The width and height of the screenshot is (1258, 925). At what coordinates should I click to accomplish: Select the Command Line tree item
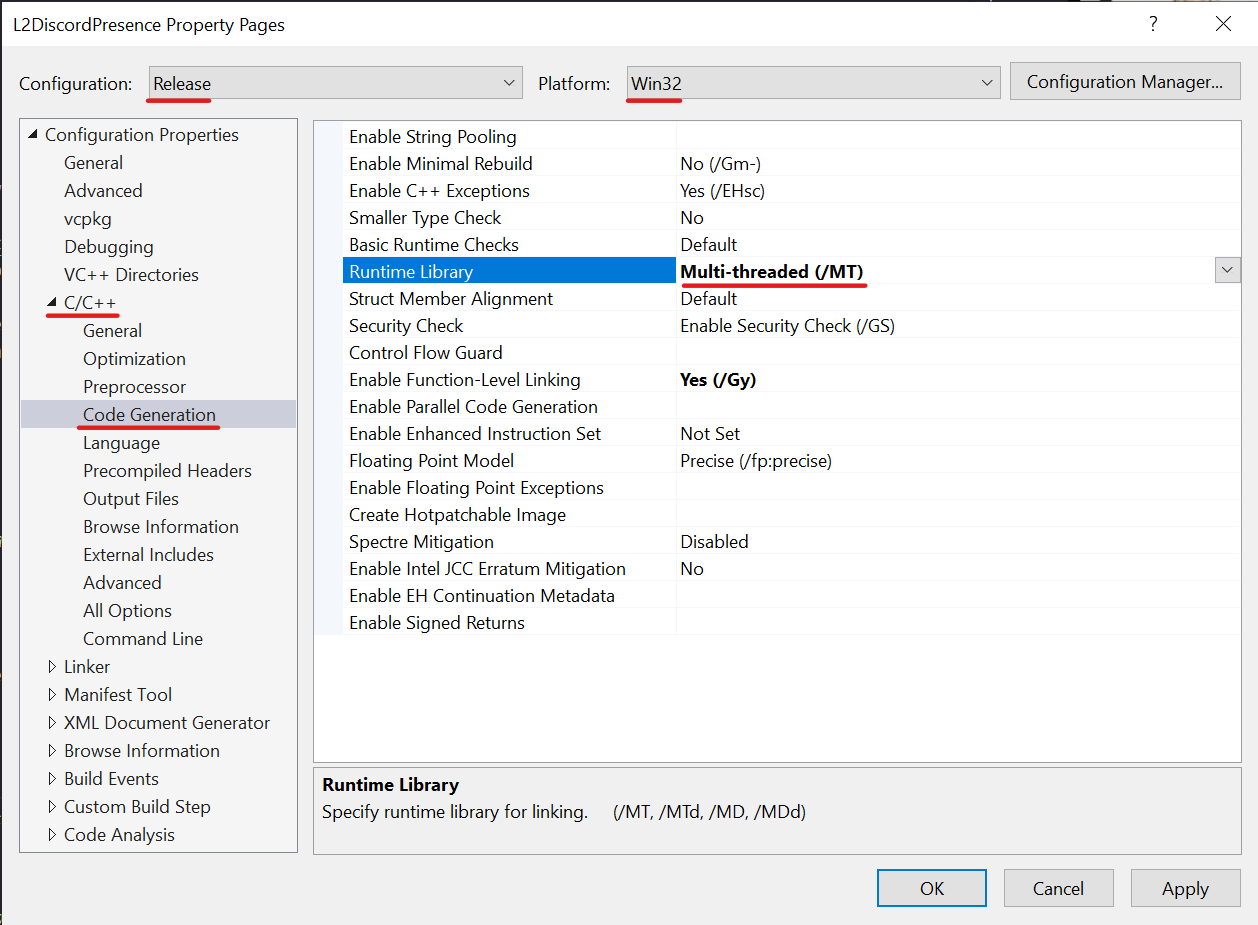coord(143,639)
